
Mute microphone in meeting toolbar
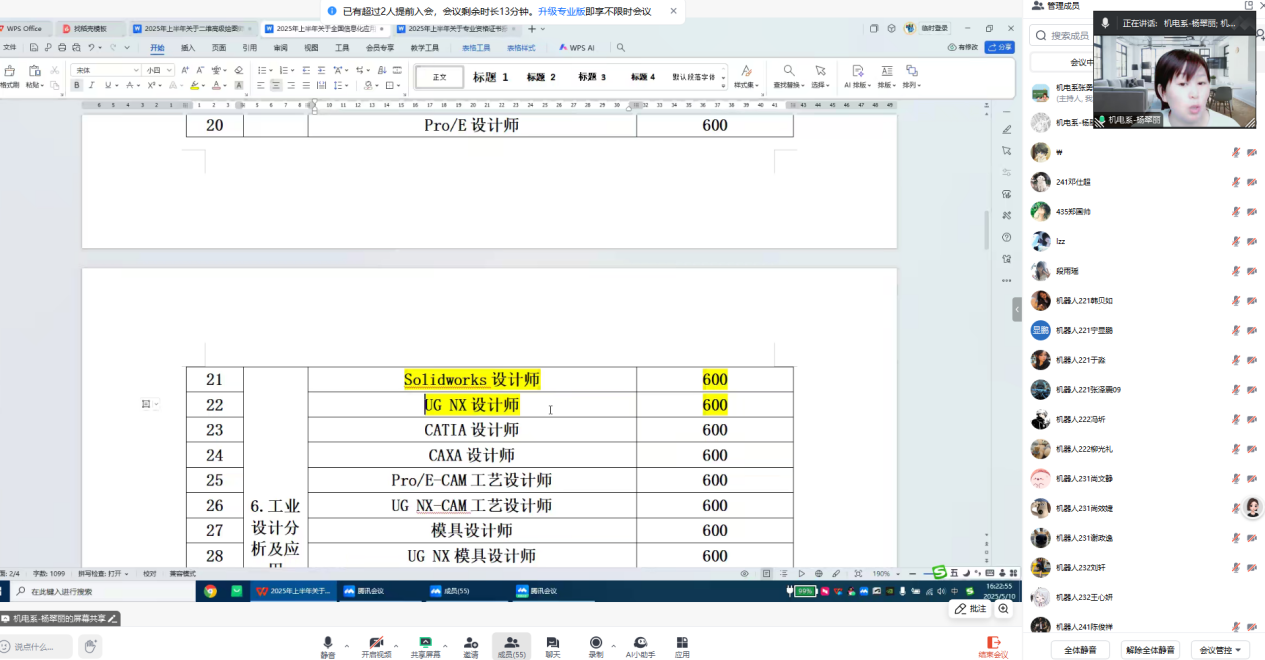pyautogui.click(x=327, y=643)
